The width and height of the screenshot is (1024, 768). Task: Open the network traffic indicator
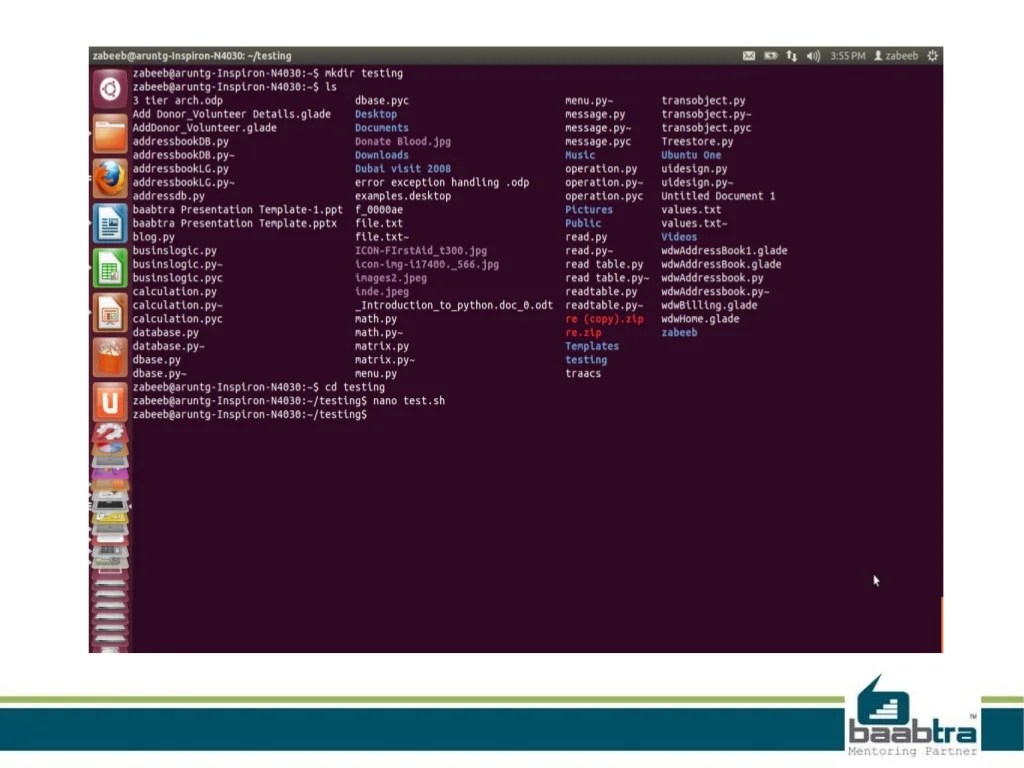pyautogui.click(x=790, y=56)
